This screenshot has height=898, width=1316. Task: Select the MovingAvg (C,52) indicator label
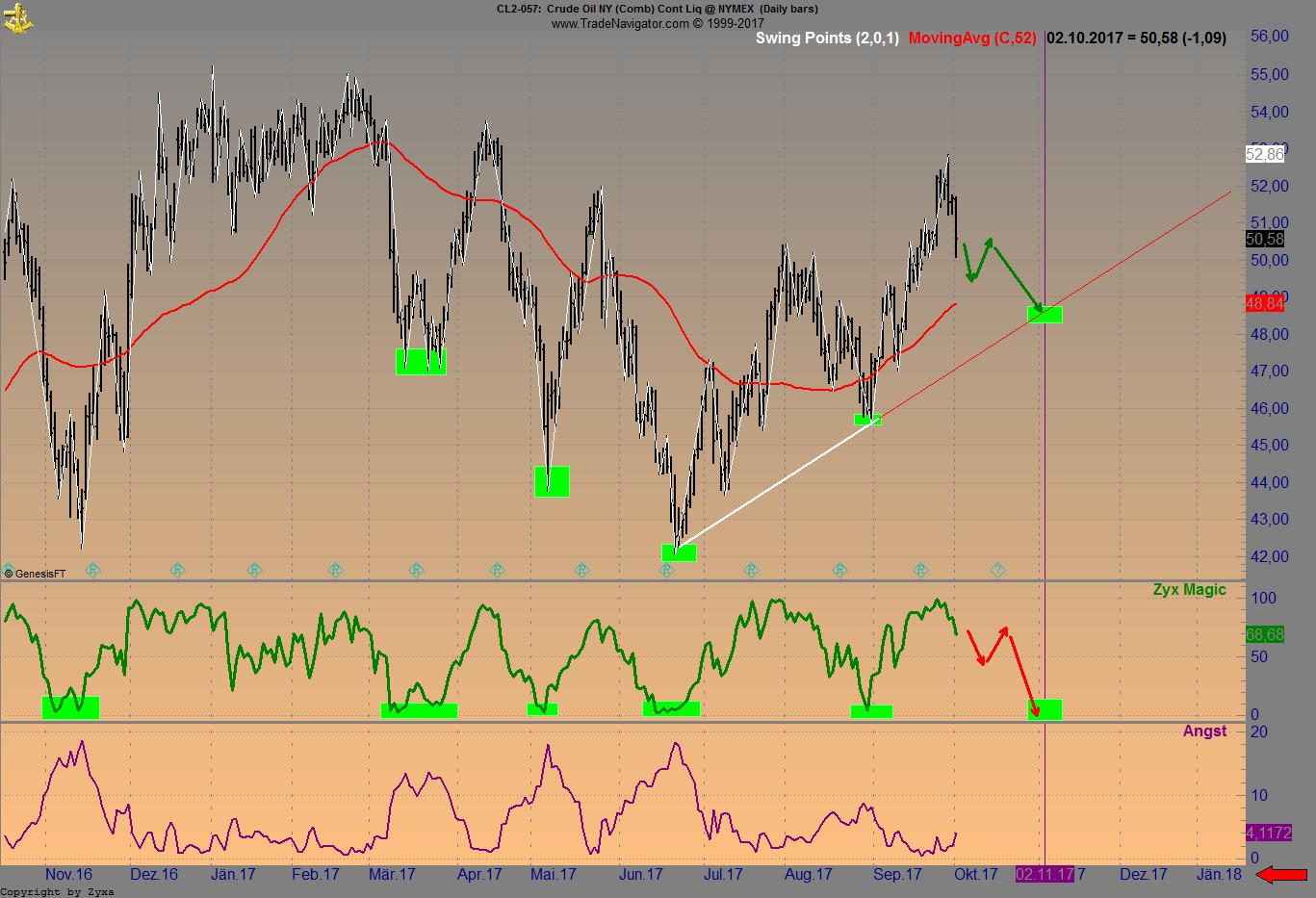click(972, 38)
